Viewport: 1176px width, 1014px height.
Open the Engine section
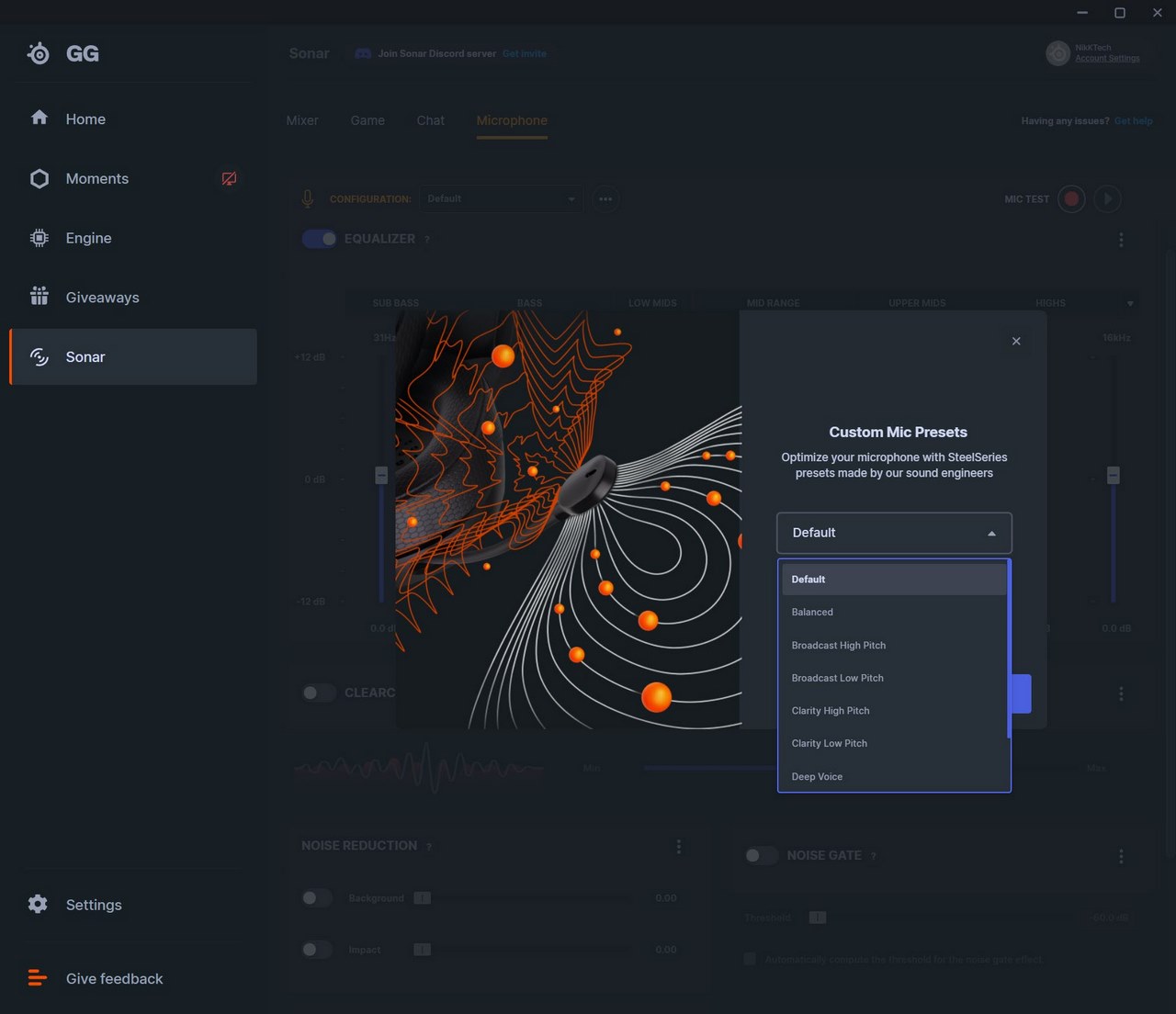[x=133, y=238]
